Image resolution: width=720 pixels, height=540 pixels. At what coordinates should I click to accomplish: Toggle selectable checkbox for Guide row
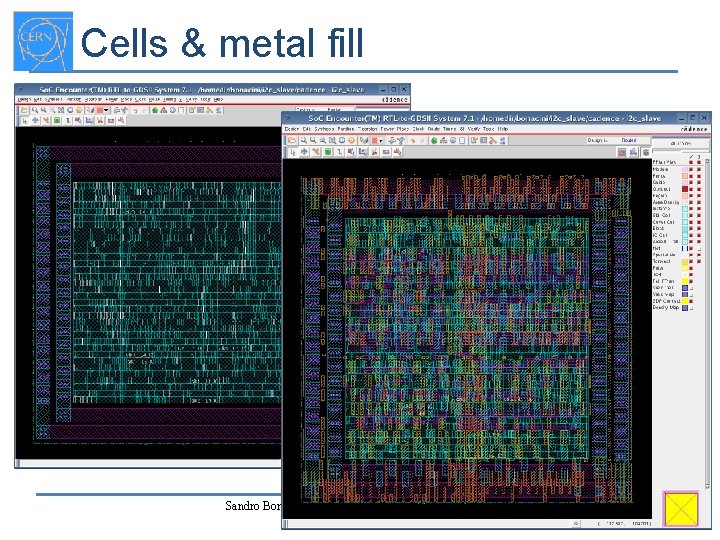click(x=699, y=182)
